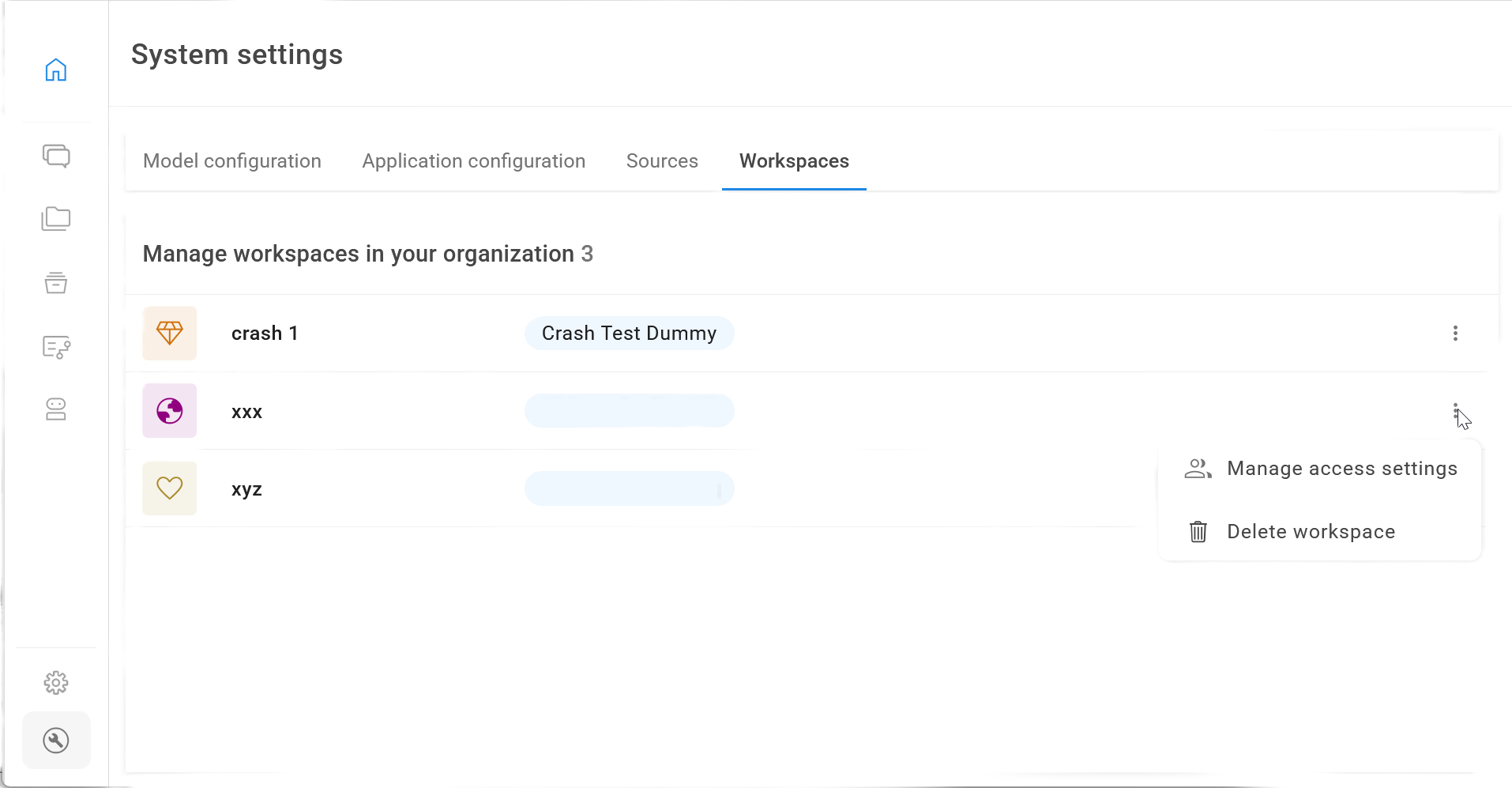Open the folders icon in sidebar

point(56,219)
